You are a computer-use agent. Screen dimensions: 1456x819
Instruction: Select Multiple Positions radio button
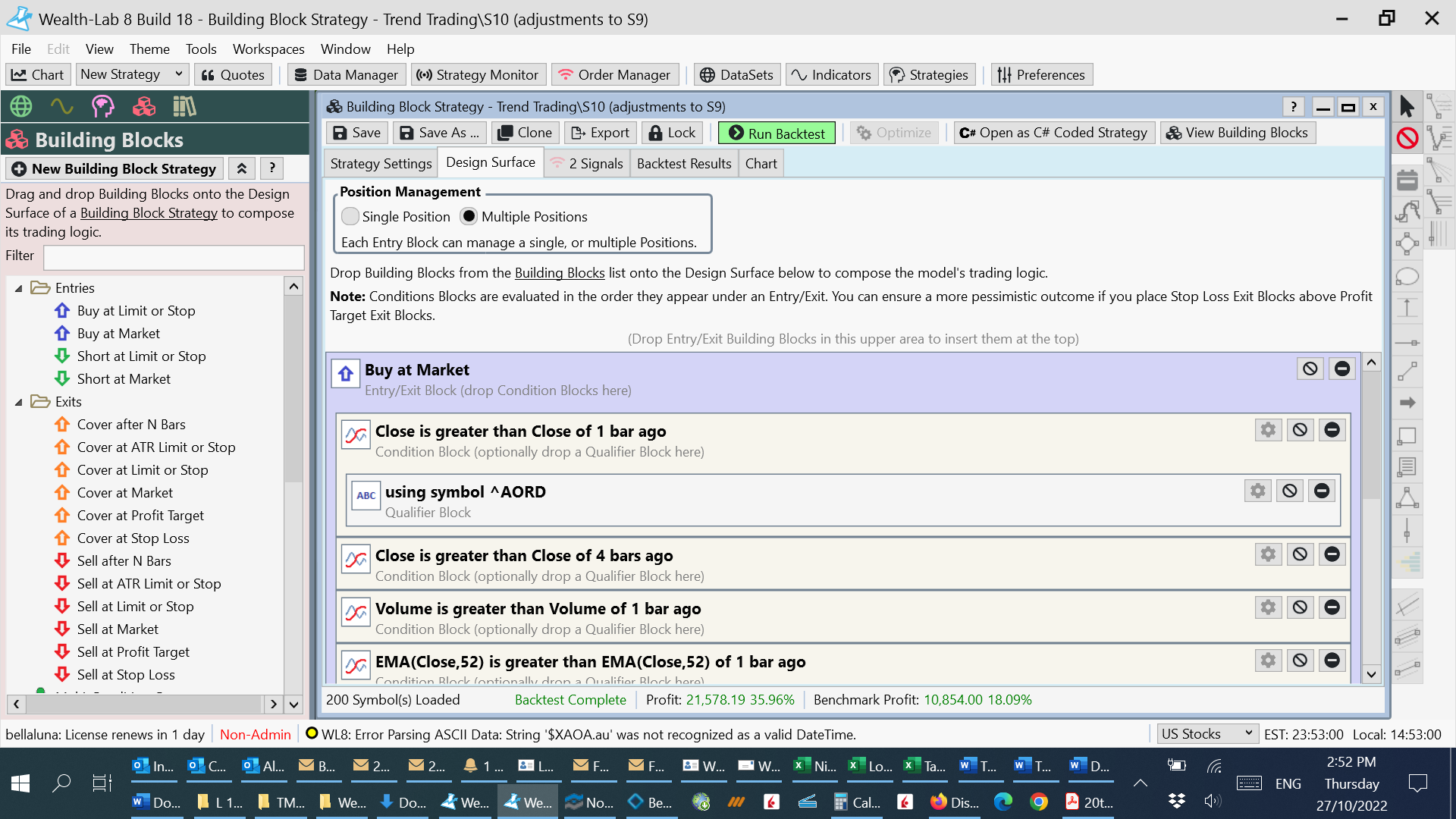coord(469,216)
